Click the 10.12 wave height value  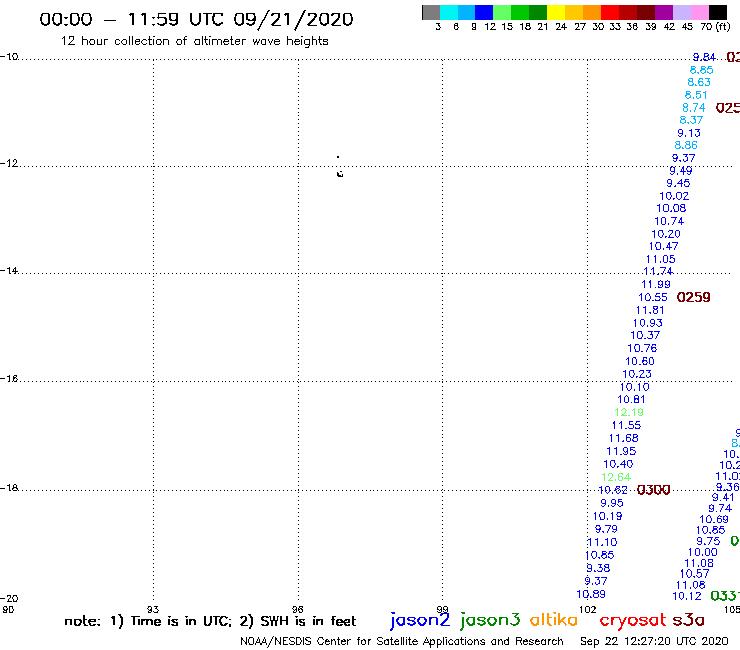pyautogui.click(x=687, y=596)
